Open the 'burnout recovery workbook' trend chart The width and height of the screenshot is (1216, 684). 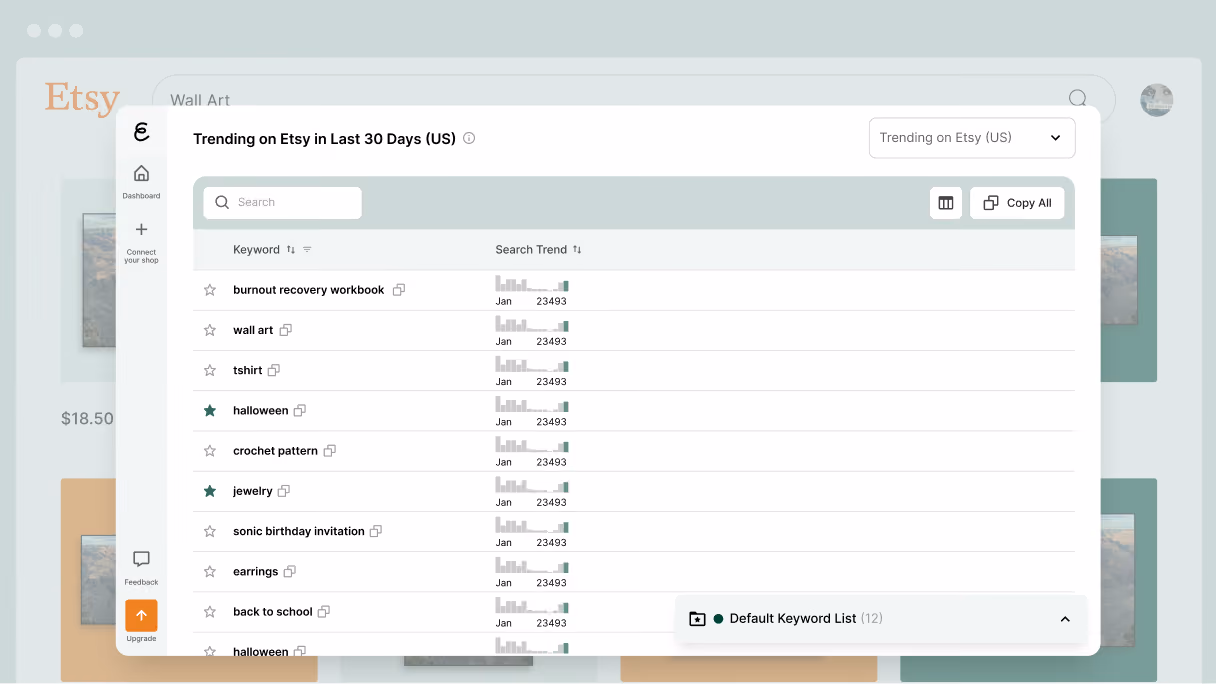pos(532,290)
